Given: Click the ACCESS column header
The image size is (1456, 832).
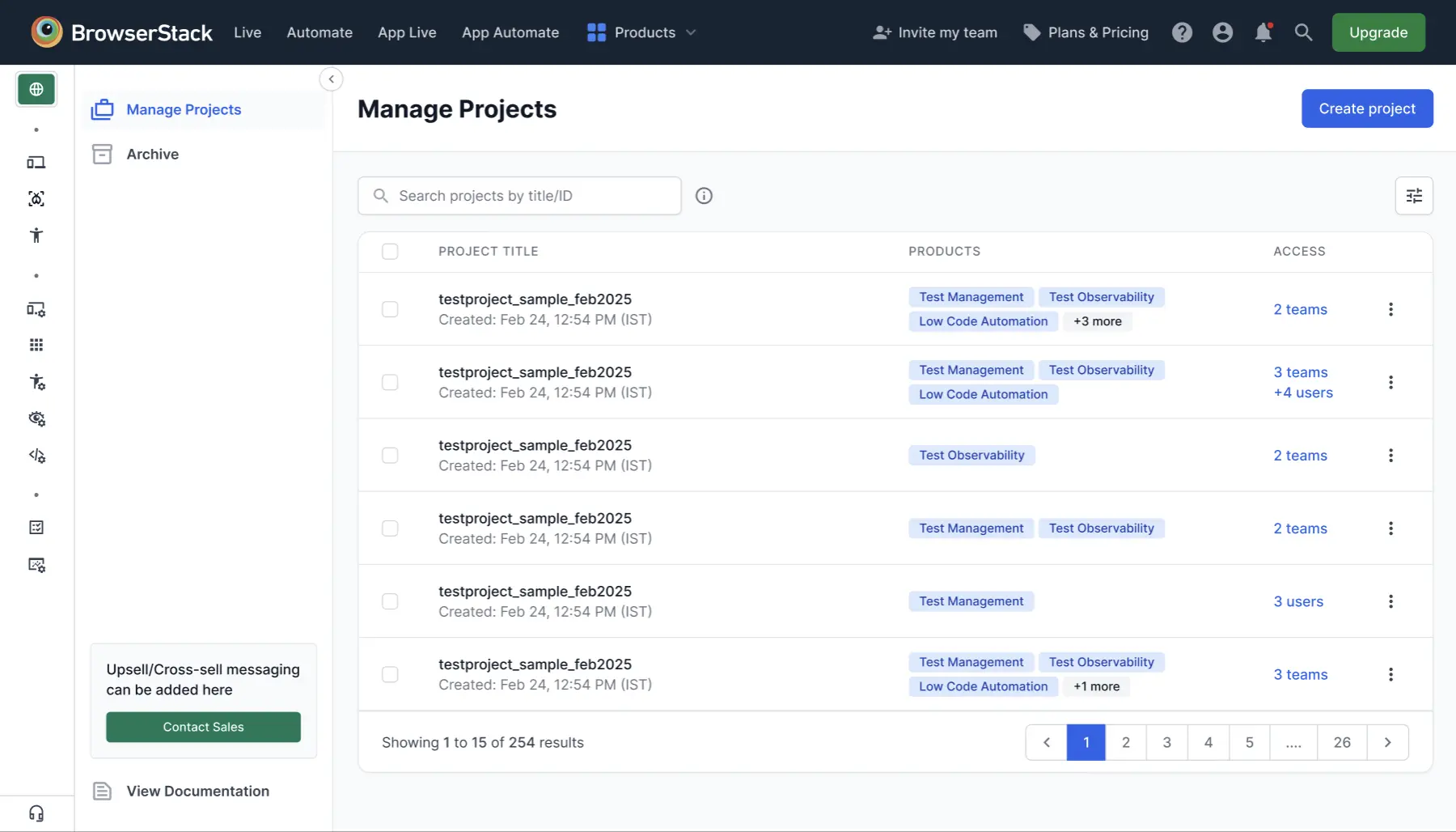Looking at the screenshot, I should (x=1299, y=251).
